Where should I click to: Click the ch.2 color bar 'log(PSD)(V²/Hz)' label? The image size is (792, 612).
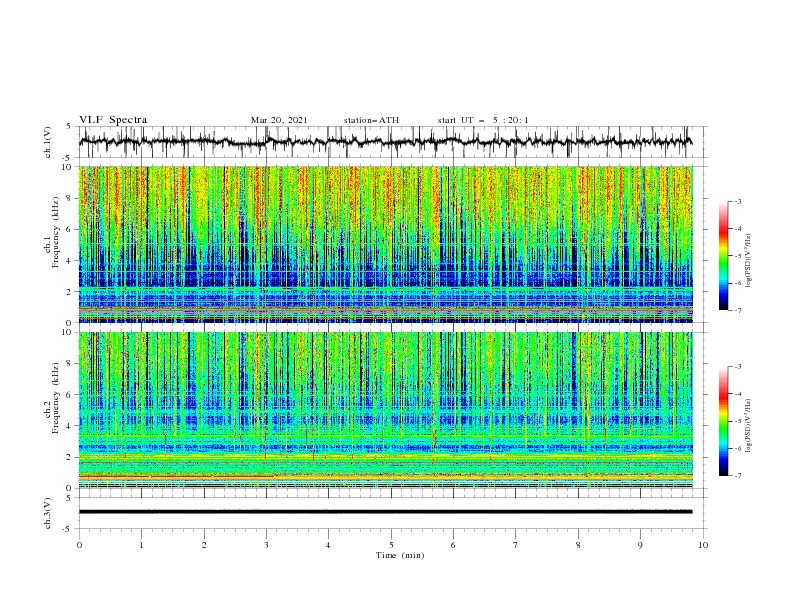pyautogui.click(x=749, y=426)
